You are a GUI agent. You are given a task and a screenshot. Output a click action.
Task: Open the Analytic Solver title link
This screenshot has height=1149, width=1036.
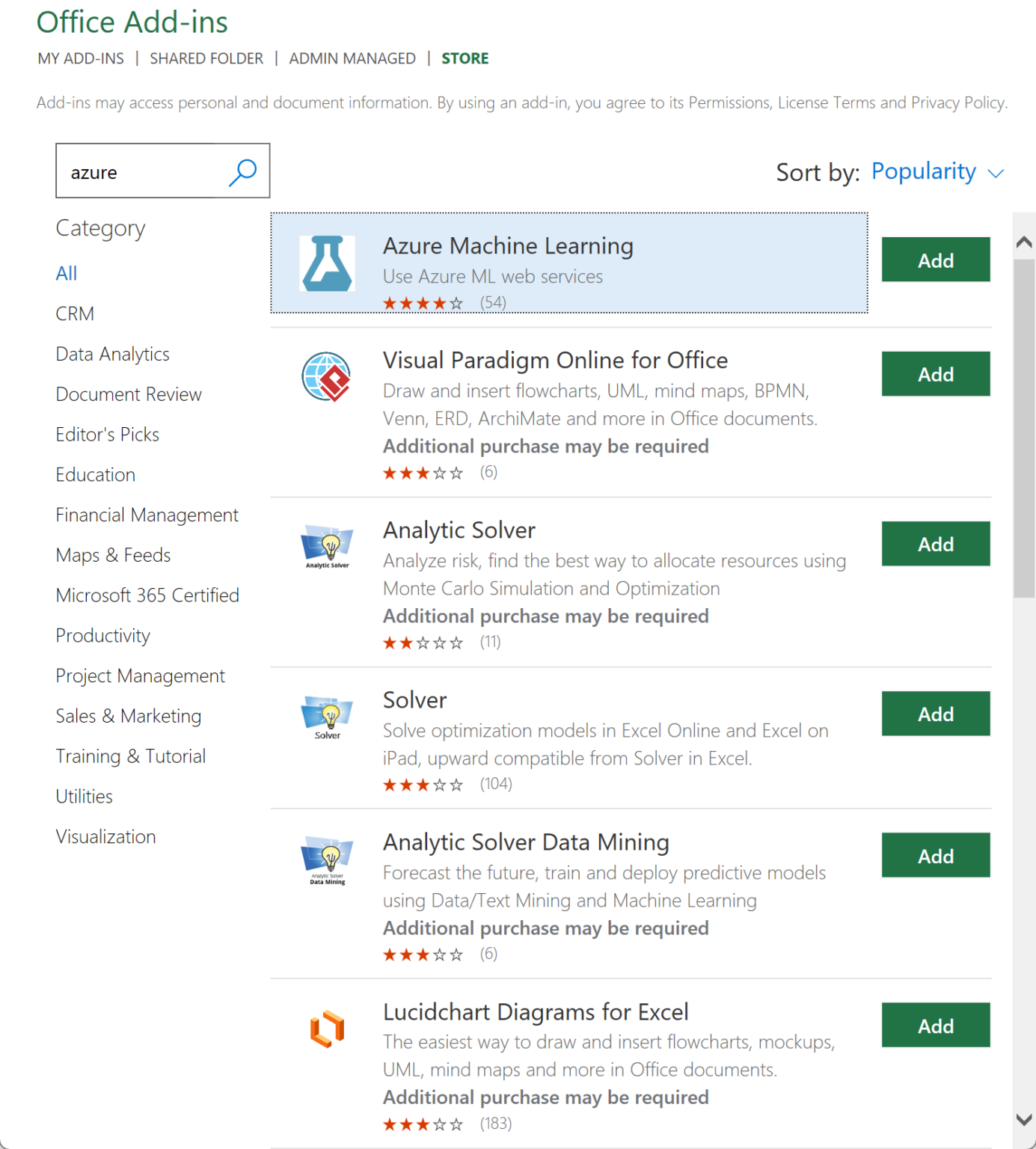click(x=459, y=530)
